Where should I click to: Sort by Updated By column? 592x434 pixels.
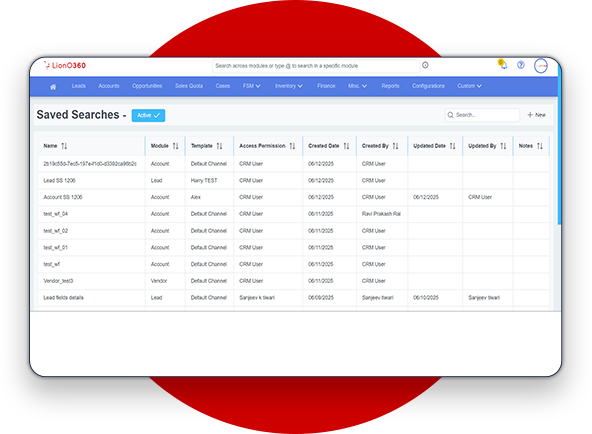[x=503, y=146]
